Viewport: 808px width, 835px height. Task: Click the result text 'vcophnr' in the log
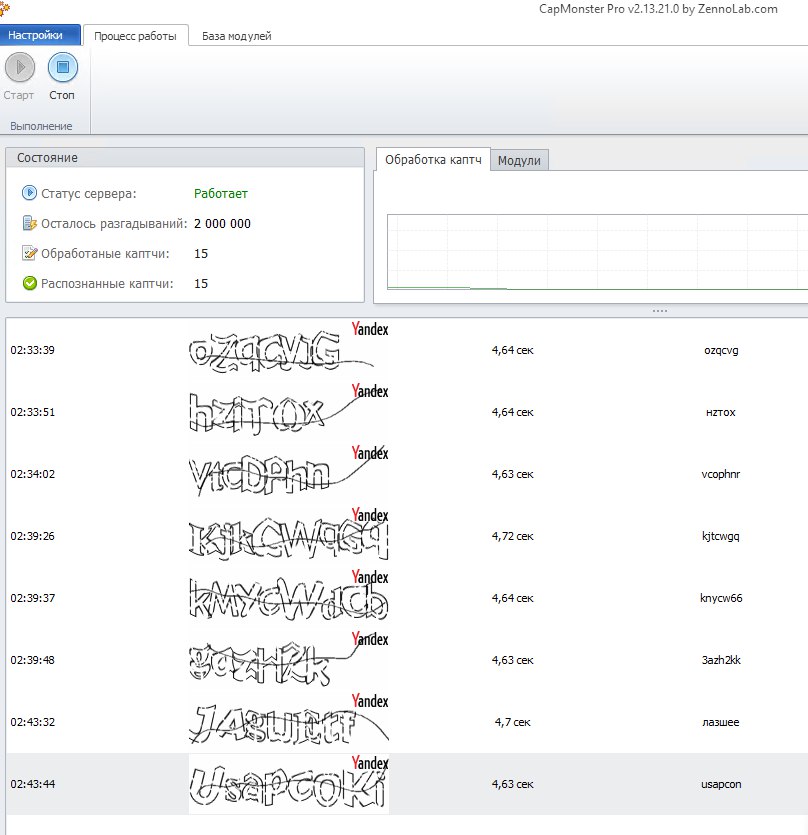click(x=721, y=474)
